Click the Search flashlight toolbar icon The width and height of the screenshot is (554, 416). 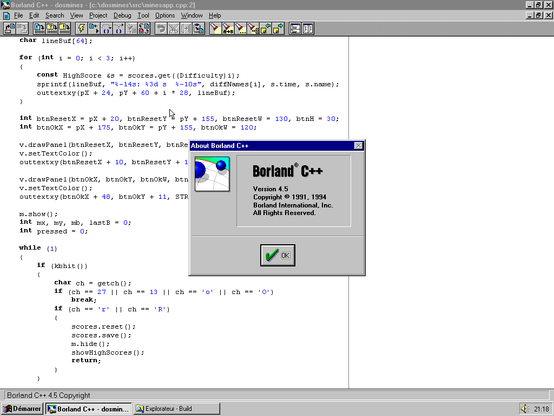tap(215, 28)
